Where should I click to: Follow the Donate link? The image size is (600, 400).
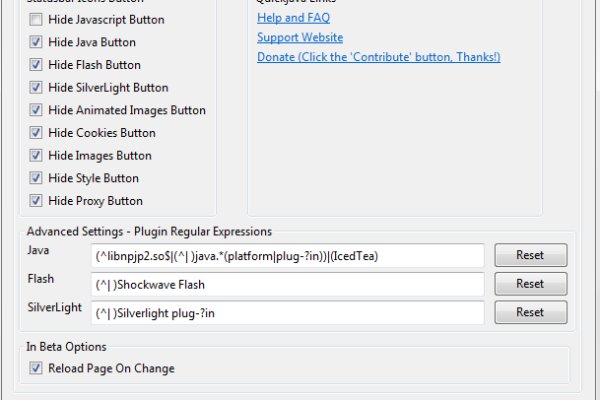tap(378, 57)
